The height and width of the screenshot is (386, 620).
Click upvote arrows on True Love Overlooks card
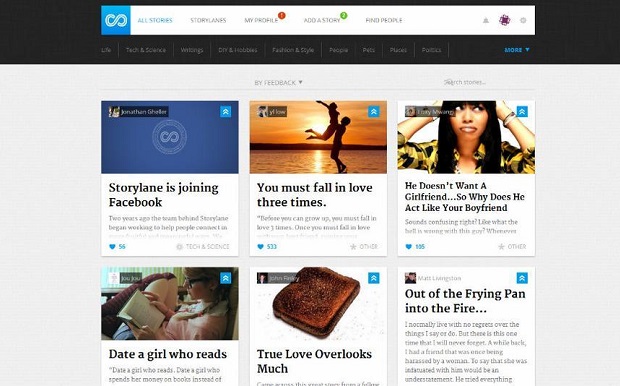pos(374,278)
